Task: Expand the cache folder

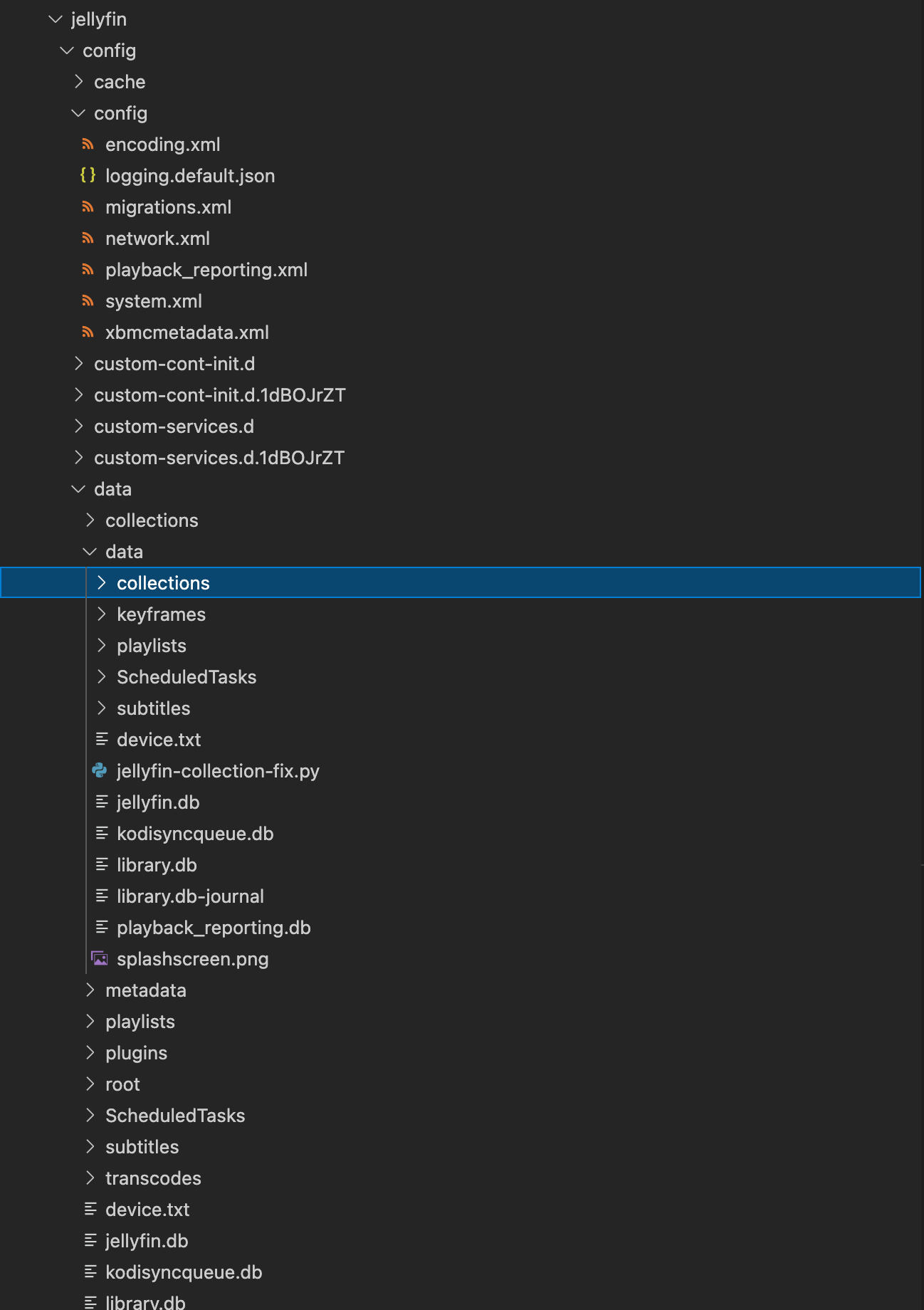Action: pos(78,81)
